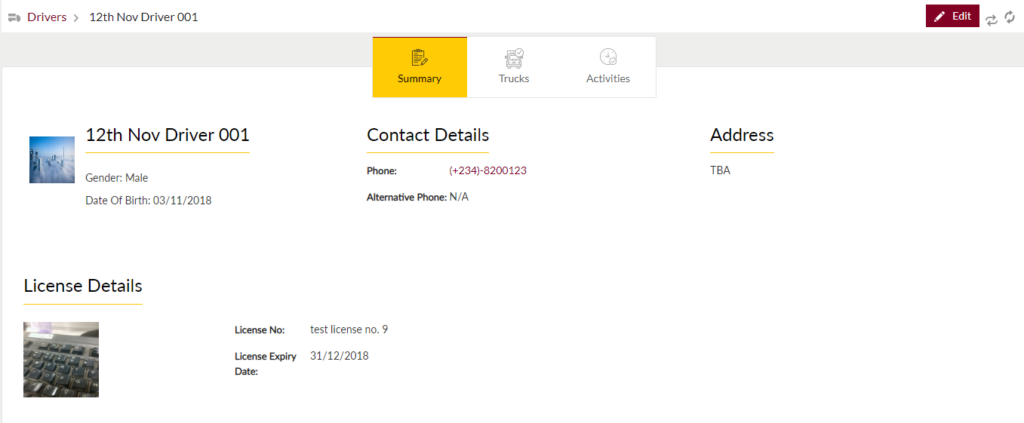1024x423 pixels.
Task: Open the license image thumbnail
Action: [61, 360]
